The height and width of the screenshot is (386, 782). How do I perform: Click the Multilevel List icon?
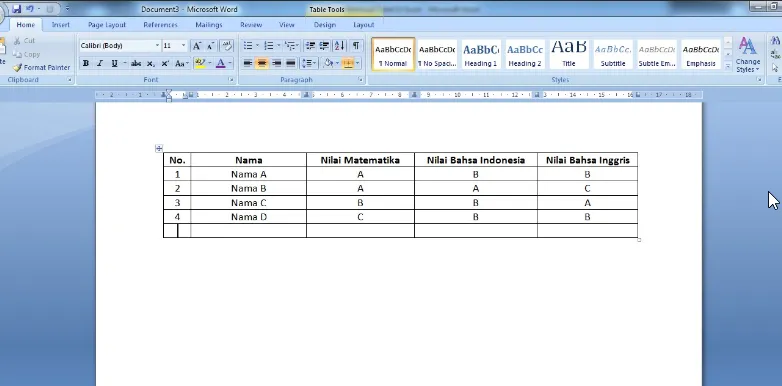click(290, 46)
